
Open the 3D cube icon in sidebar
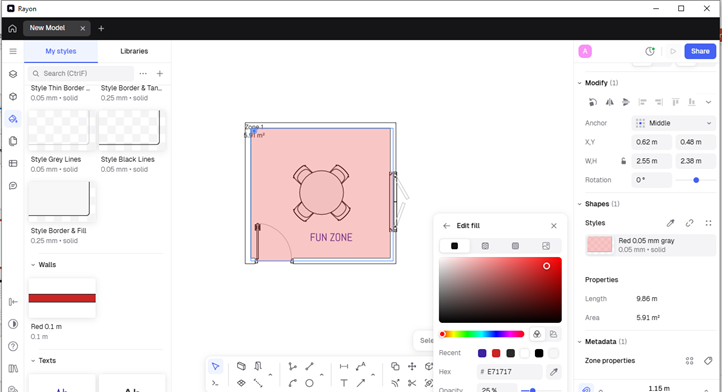pos(13,96)
